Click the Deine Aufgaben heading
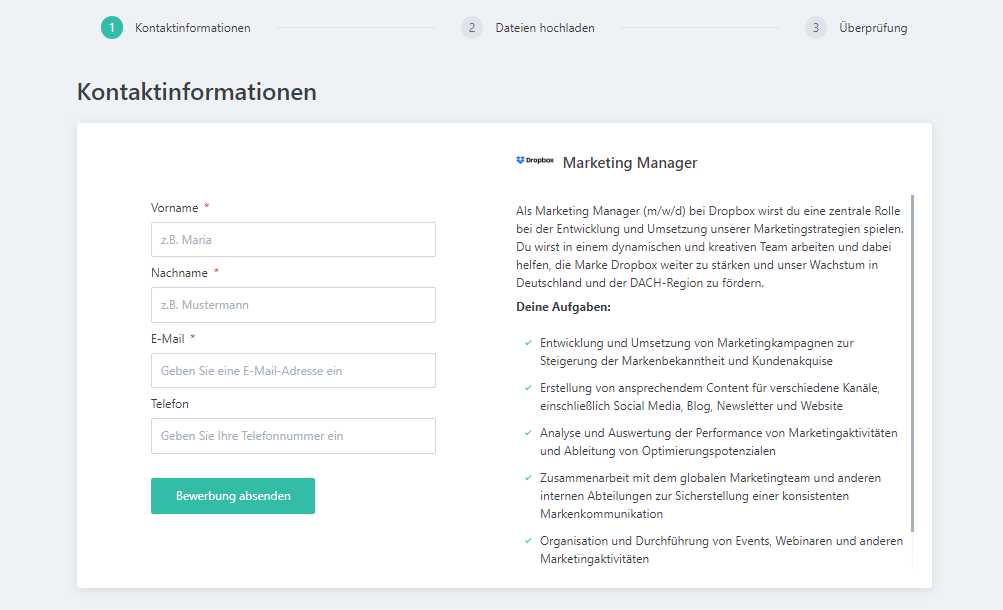The image size is (1003, 610). point(564,307)
